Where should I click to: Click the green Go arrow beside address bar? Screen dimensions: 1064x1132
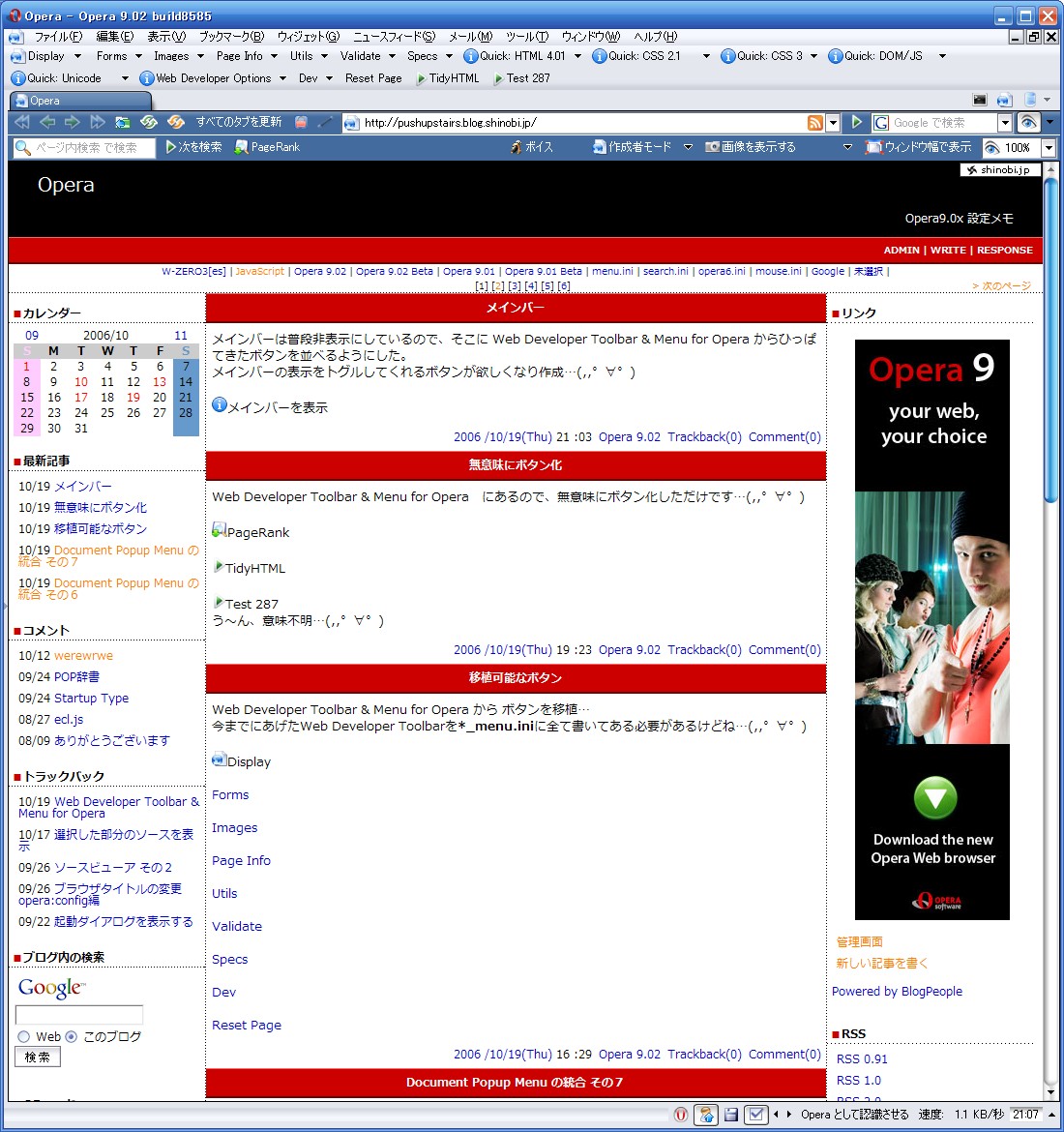[x=856, y=122]
